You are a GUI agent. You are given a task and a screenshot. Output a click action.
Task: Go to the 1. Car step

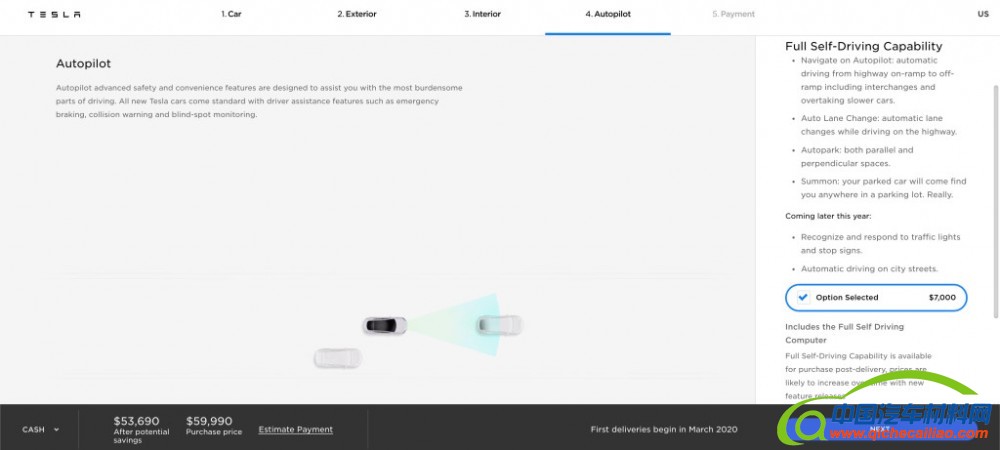231,15
